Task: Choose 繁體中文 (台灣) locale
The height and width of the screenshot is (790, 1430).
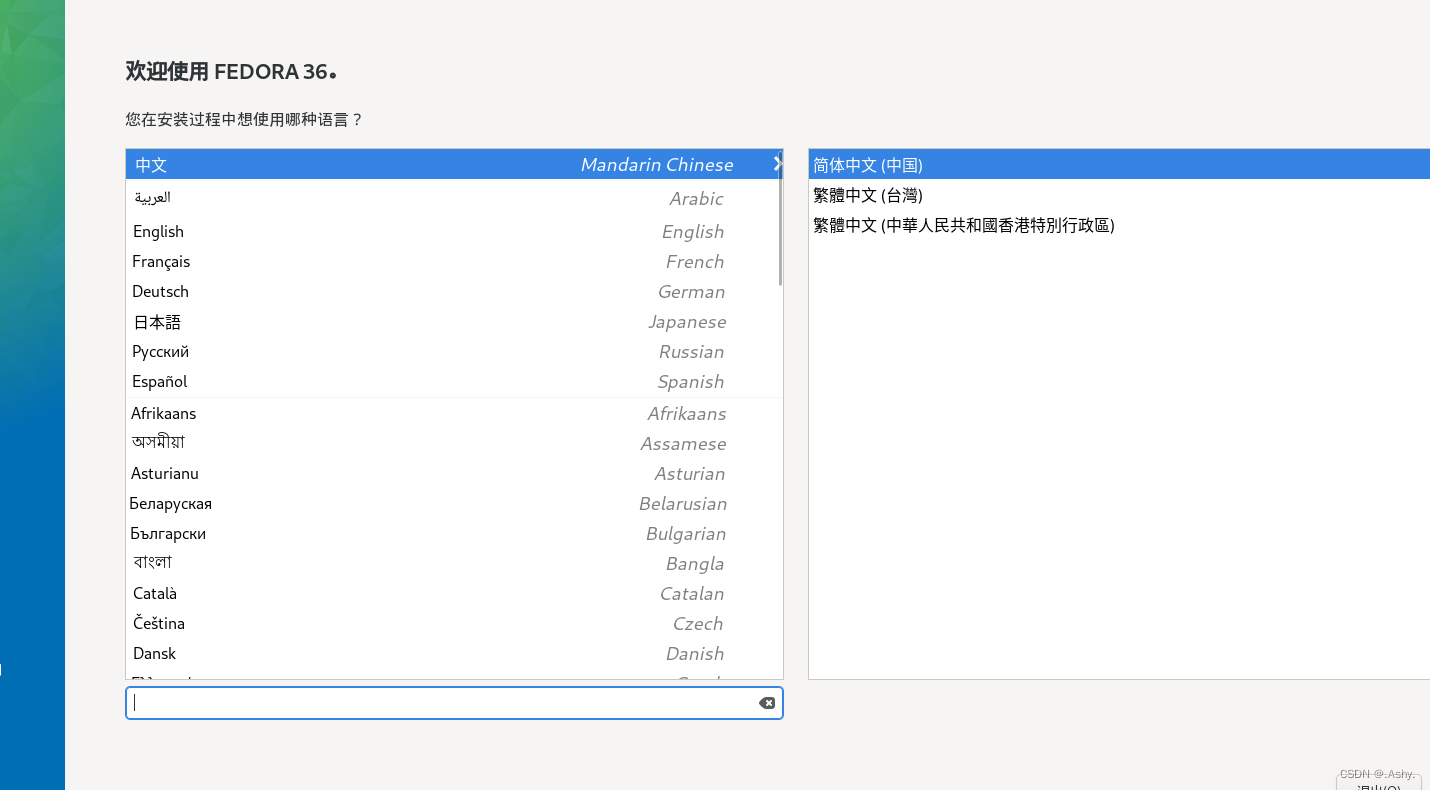Action: [x=1119, y=195]
